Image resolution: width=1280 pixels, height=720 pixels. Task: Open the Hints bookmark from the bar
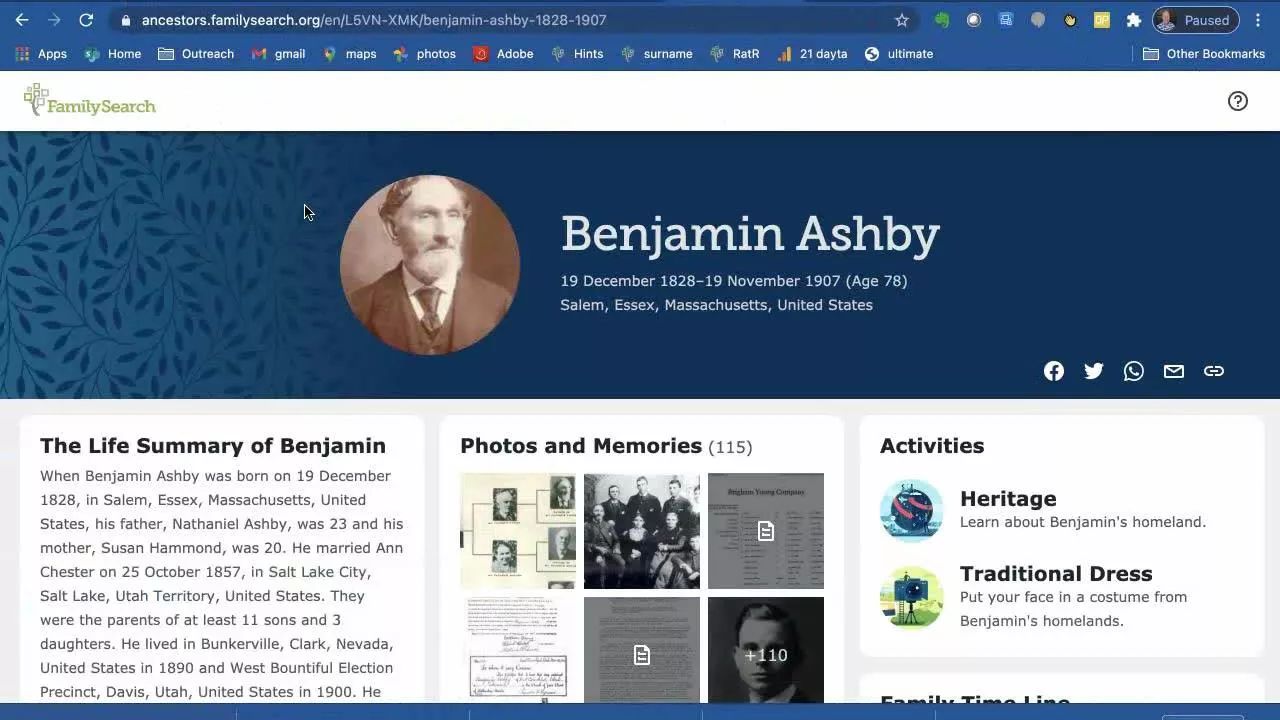pyautogui.click(x=577, y=54)
